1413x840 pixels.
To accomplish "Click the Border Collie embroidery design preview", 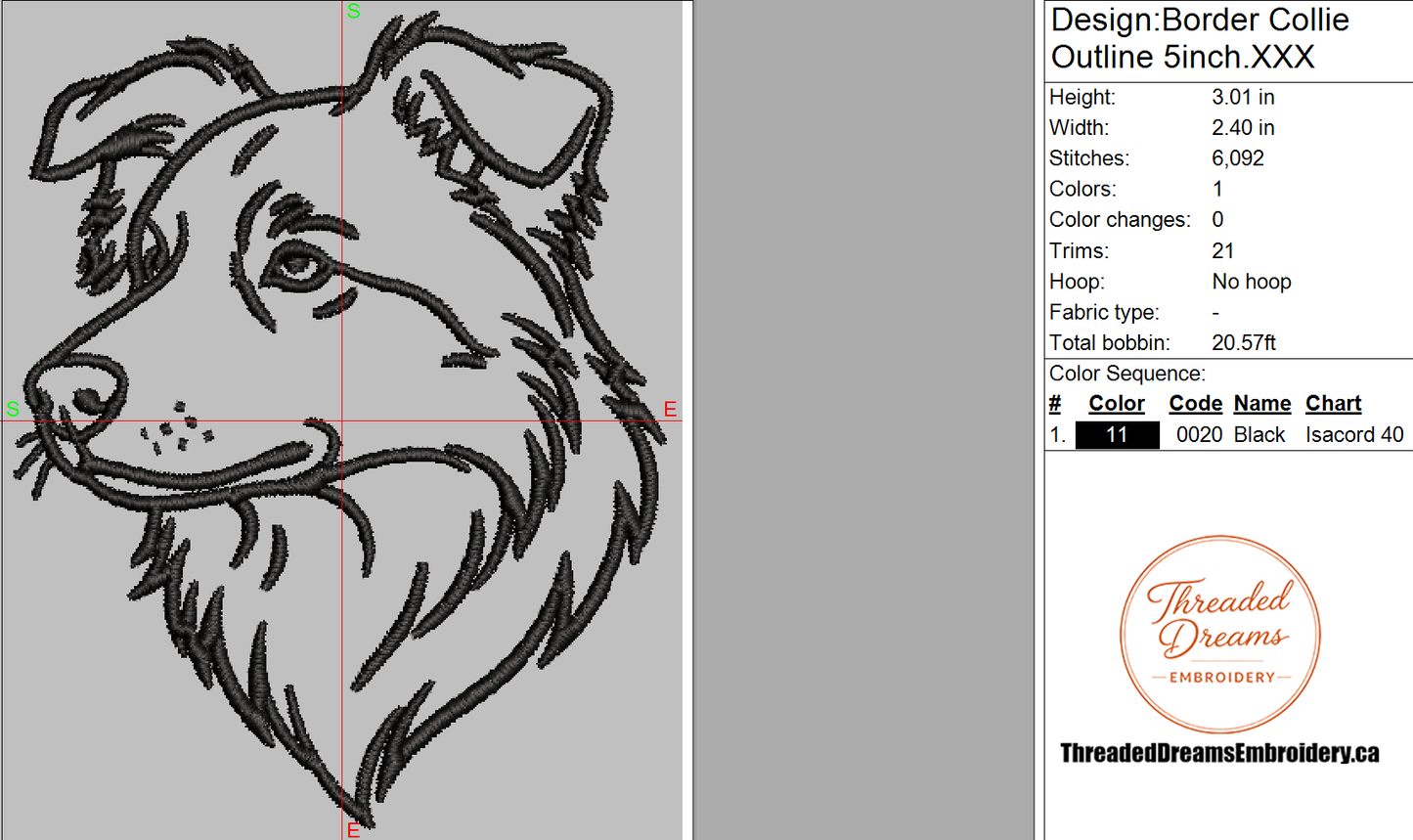I will click(x=341, y=420).
